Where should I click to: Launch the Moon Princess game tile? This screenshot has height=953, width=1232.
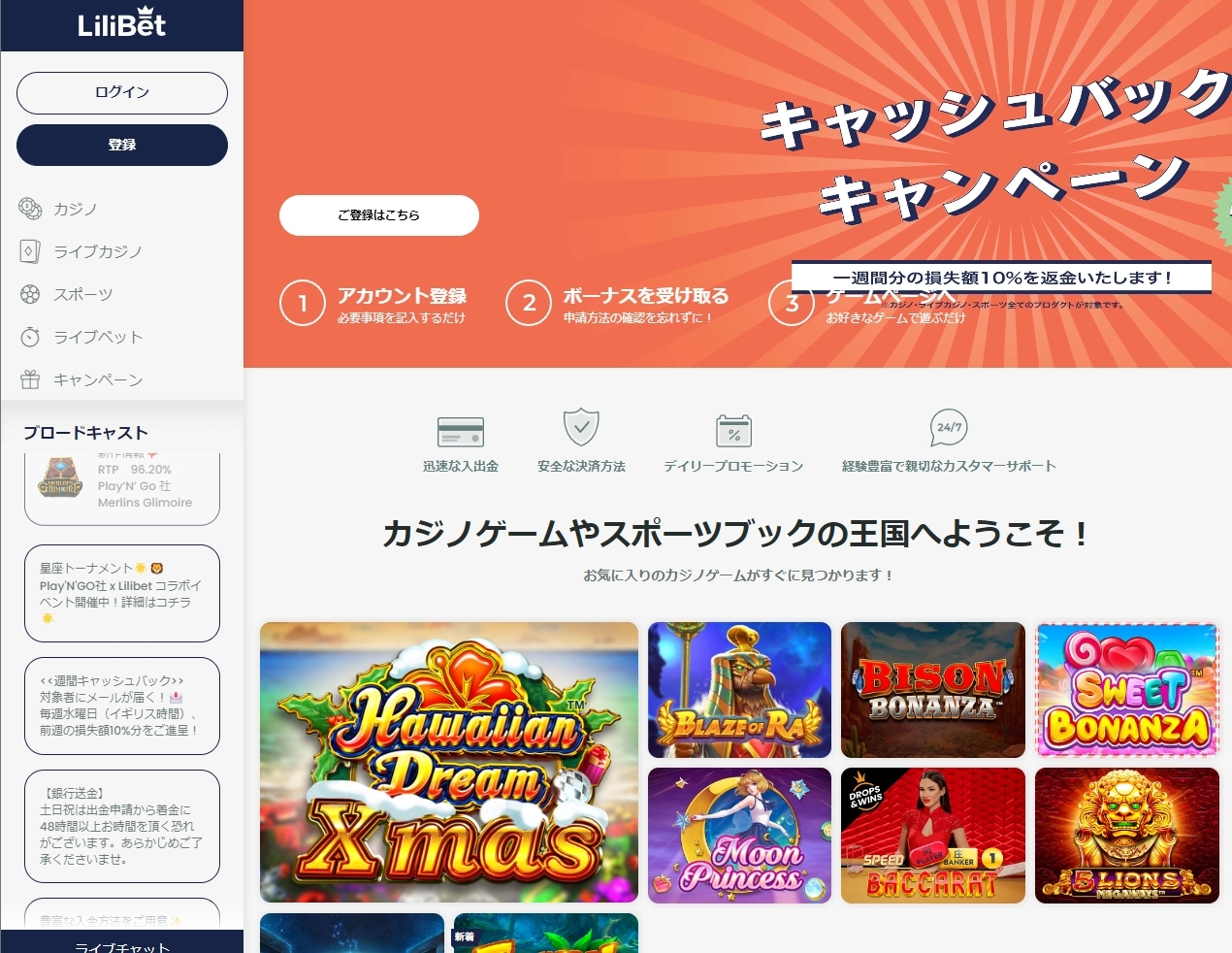[739, 836]
